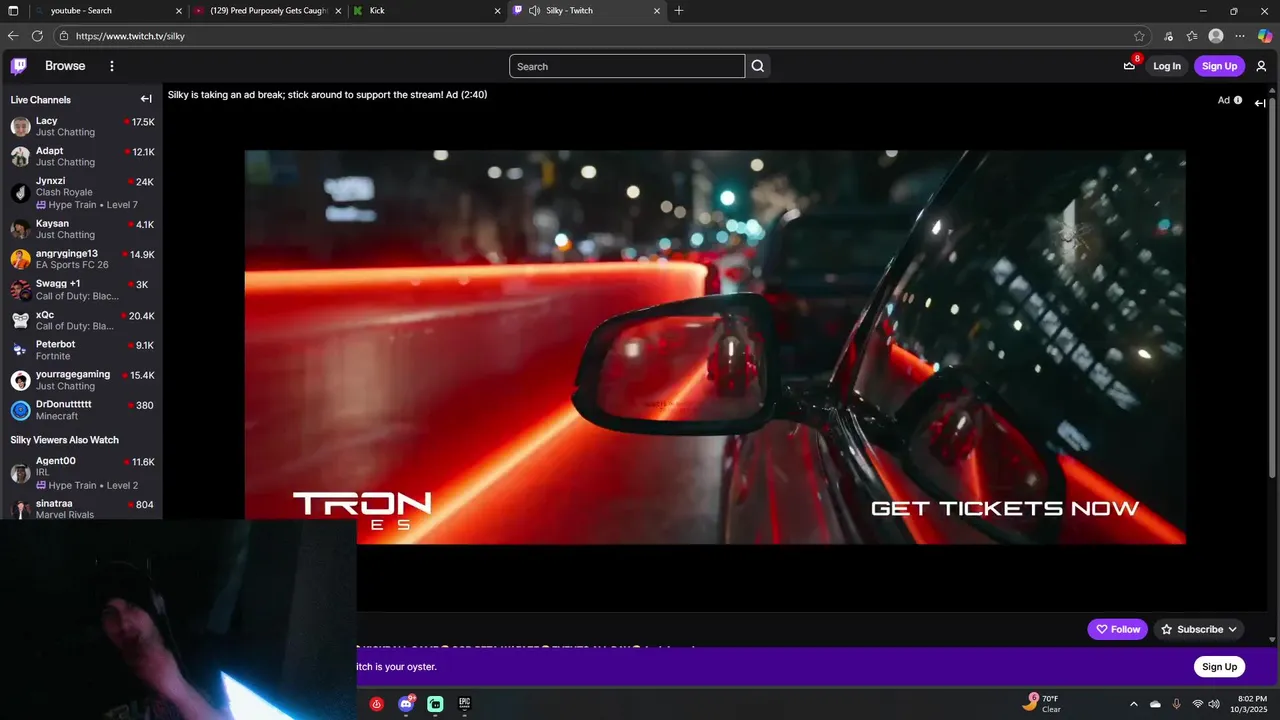Refresh the current page

point(37,35)
